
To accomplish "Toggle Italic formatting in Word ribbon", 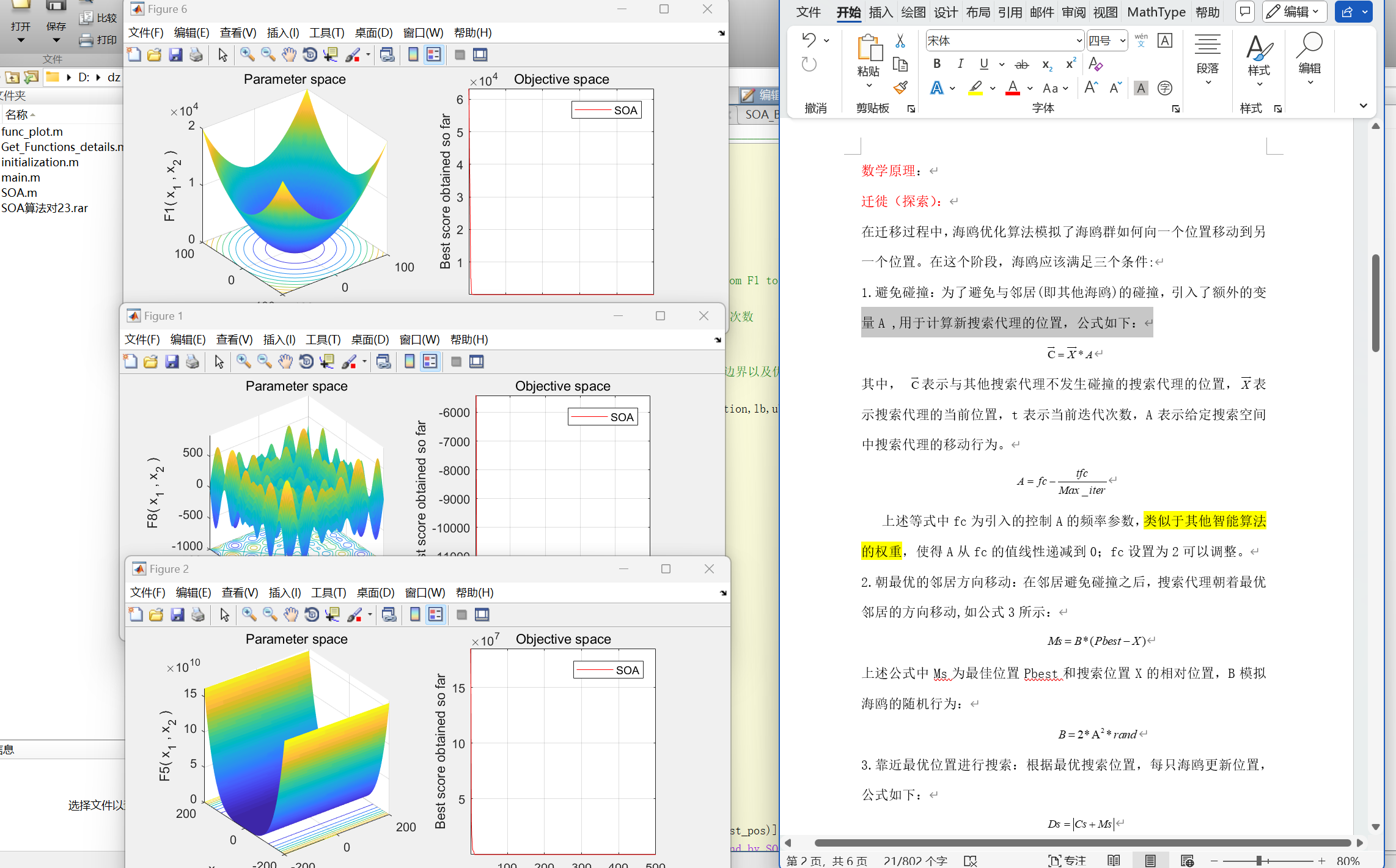I will point(960,64).
